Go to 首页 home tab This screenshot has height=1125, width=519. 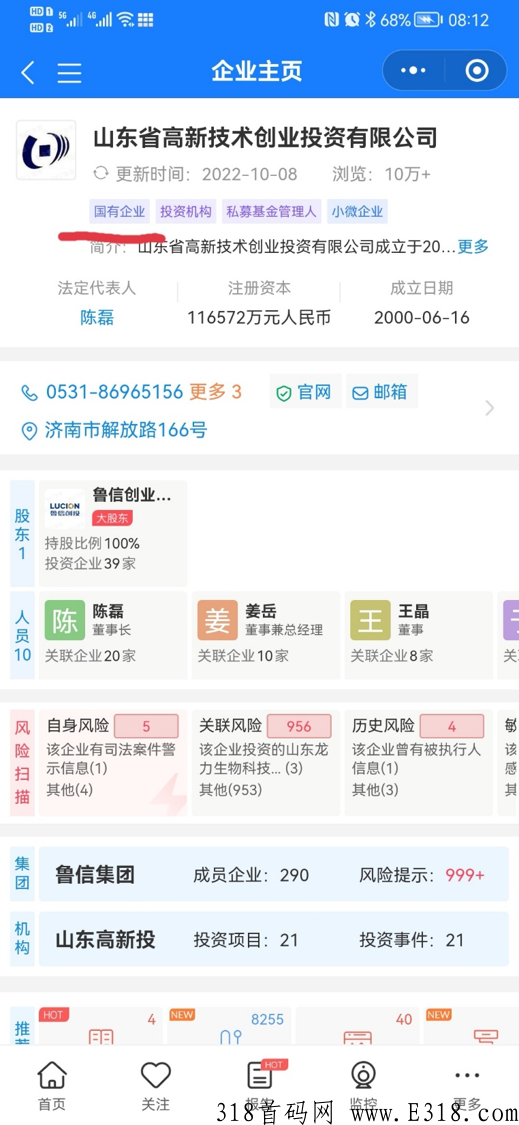tap(52, 1085)
